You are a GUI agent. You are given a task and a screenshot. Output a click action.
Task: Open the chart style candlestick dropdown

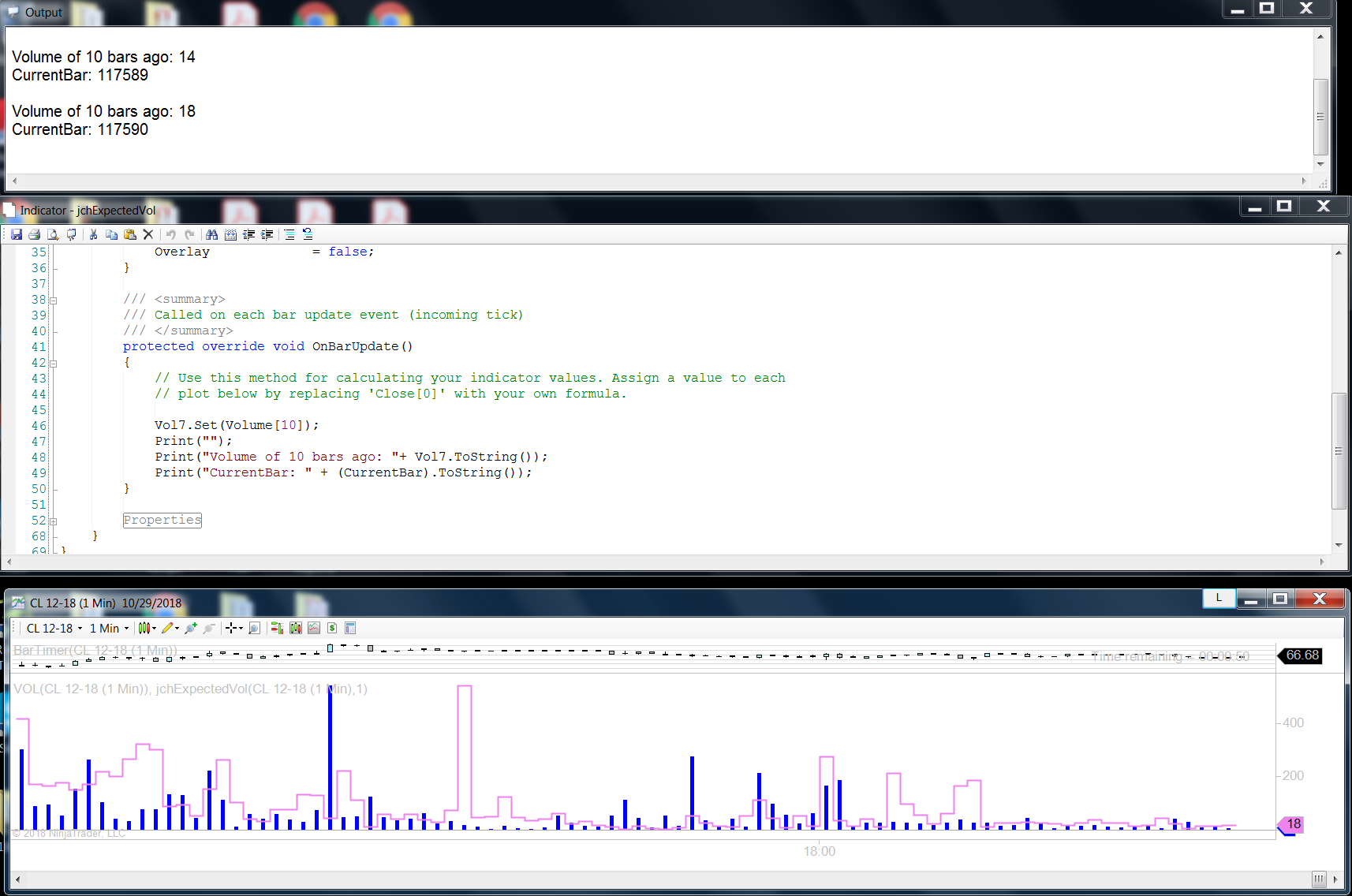pyautogui.click(x=147, y=628)
